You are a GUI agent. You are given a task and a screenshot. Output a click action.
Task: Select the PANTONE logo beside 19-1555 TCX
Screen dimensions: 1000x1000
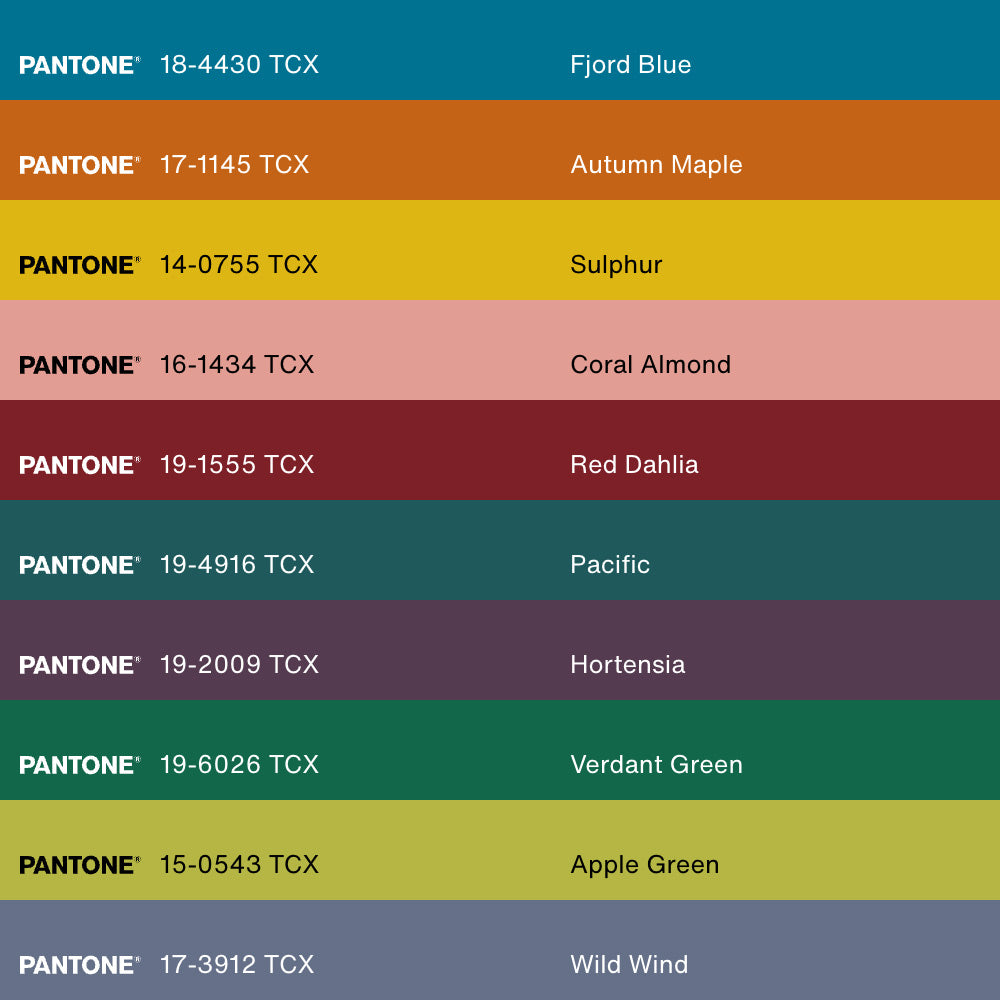[79, 465]
